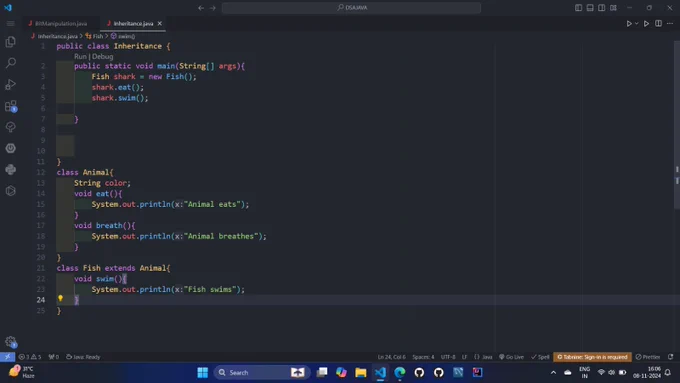Expand the run options dropdown arrow

pyautogui.click(x=637, y=23)
